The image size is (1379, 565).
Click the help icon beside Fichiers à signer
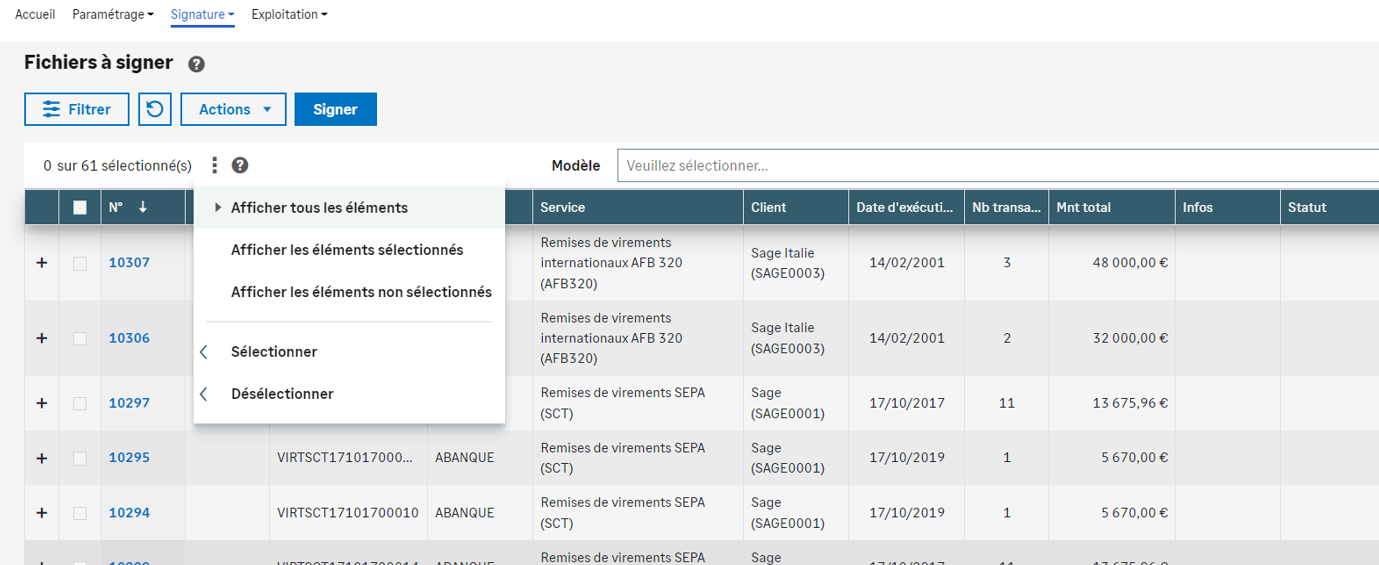tap(197, 64)
